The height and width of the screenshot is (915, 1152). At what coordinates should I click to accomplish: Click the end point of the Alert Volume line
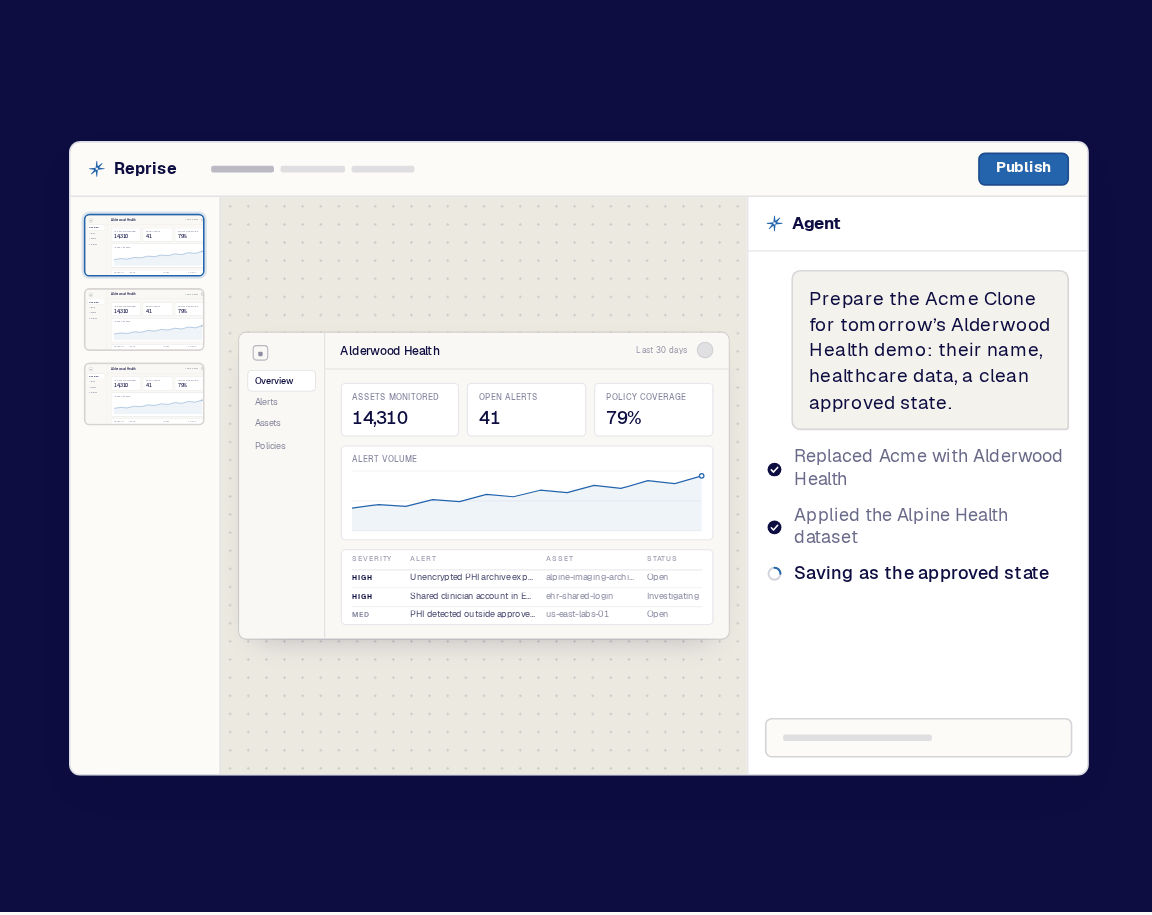702,476
